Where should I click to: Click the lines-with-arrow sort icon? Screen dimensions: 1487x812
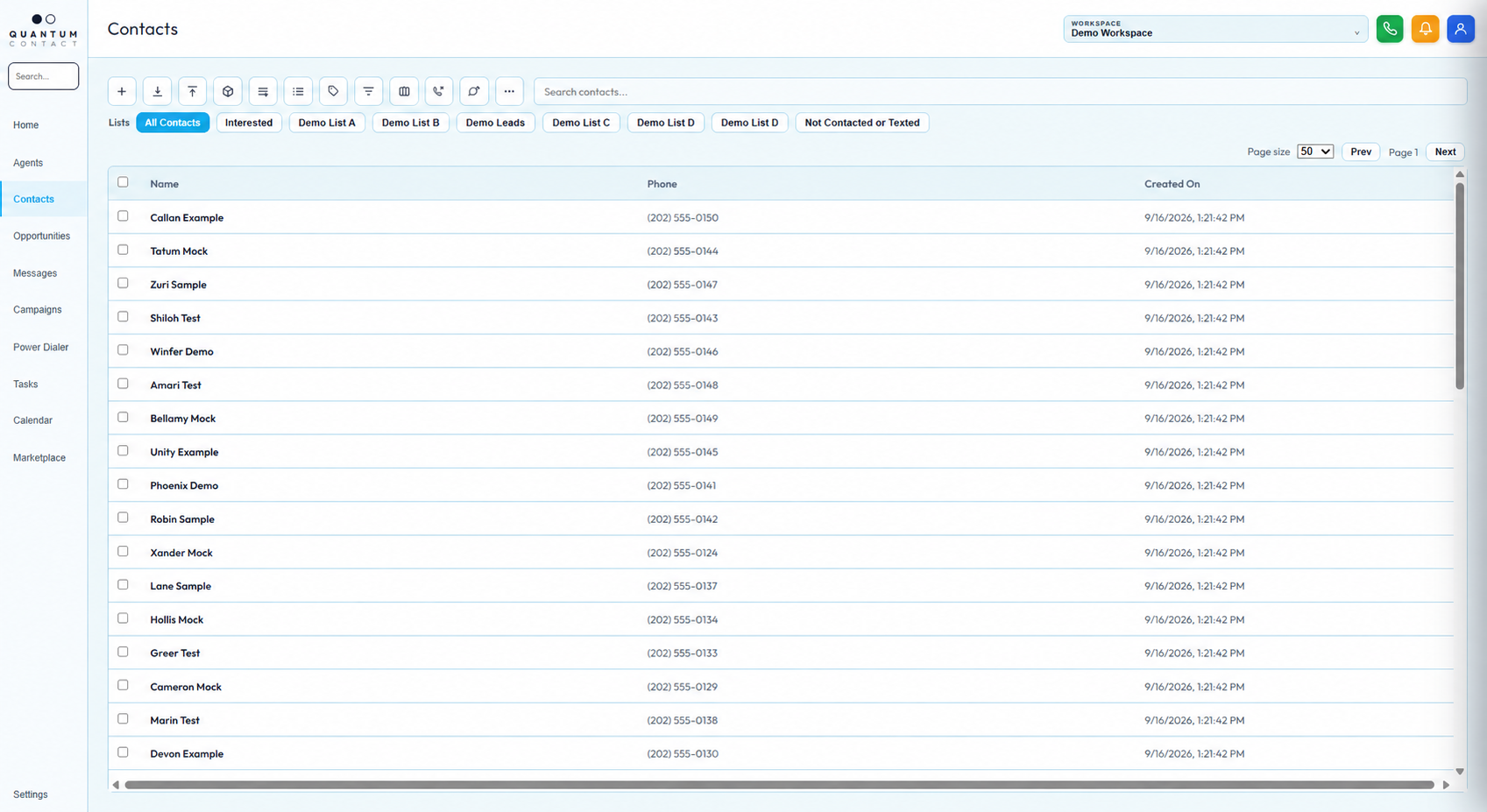point(263,91)
